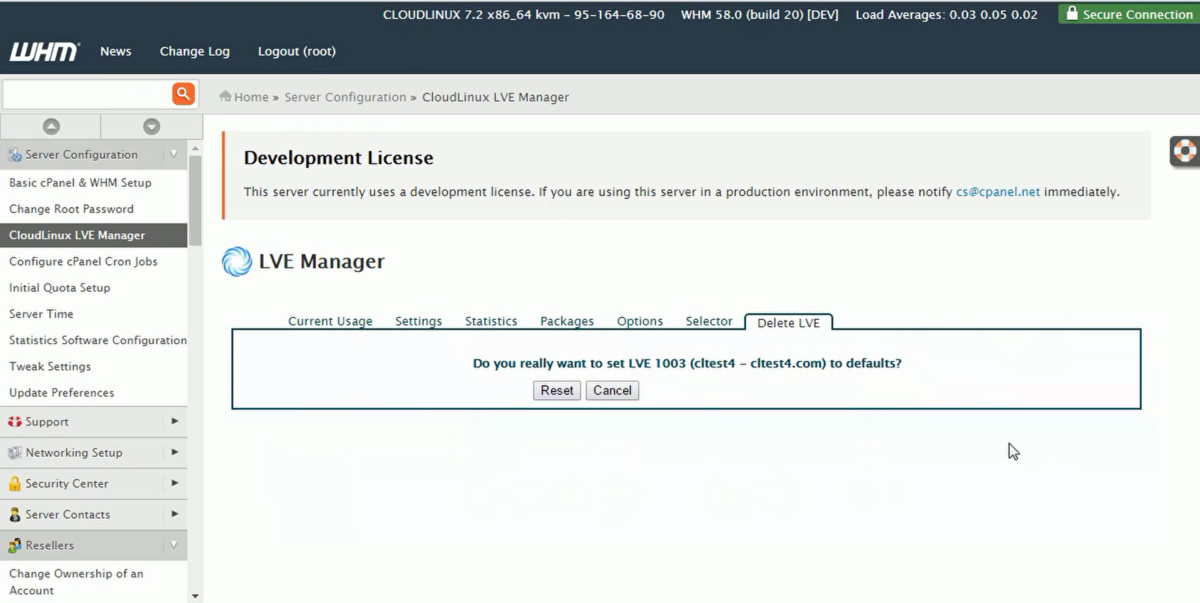Click the orange search magnifier button
The width and height of the screenshot is (1200, 603).
pos(183,94)
